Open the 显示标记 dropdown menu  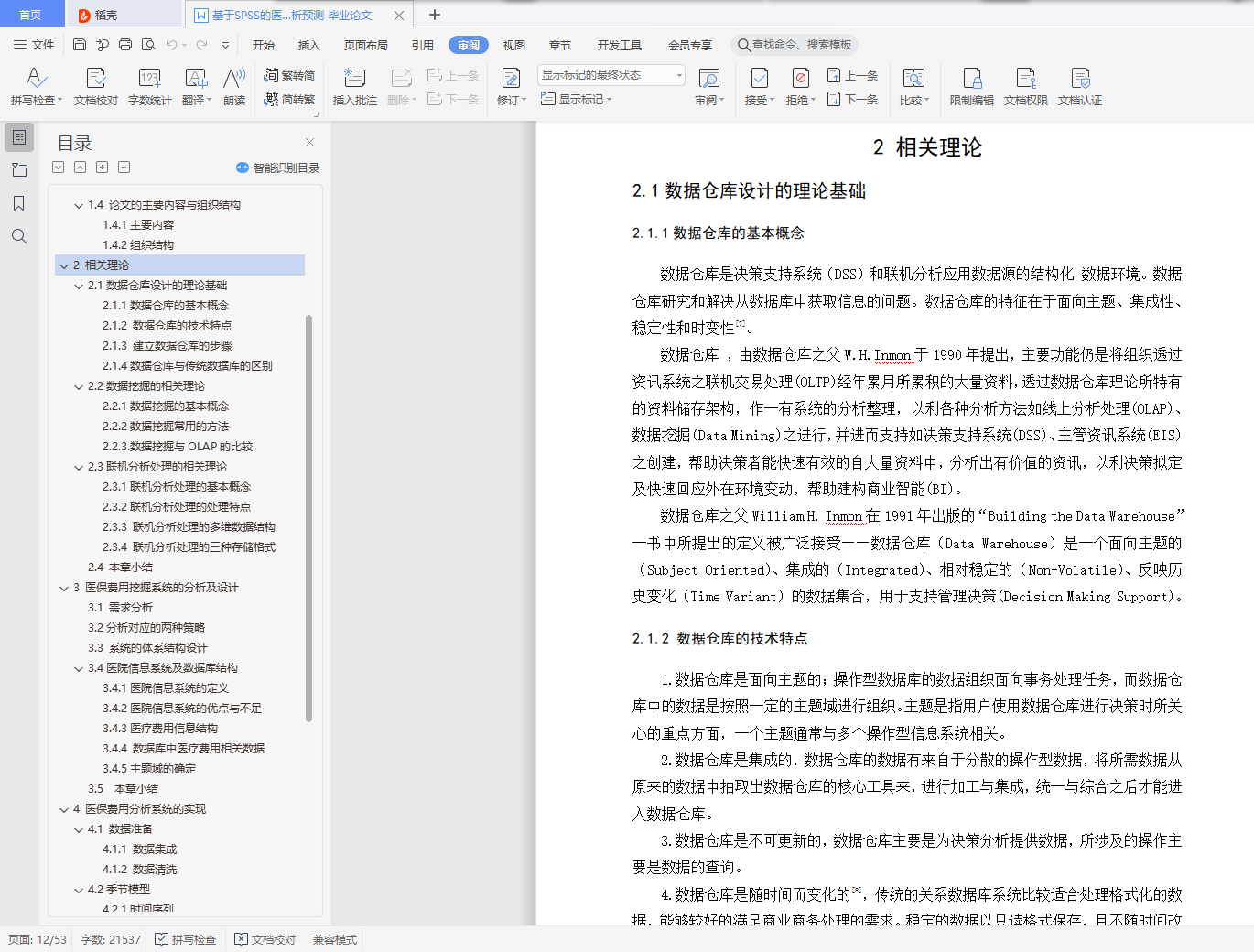(576, 100)
